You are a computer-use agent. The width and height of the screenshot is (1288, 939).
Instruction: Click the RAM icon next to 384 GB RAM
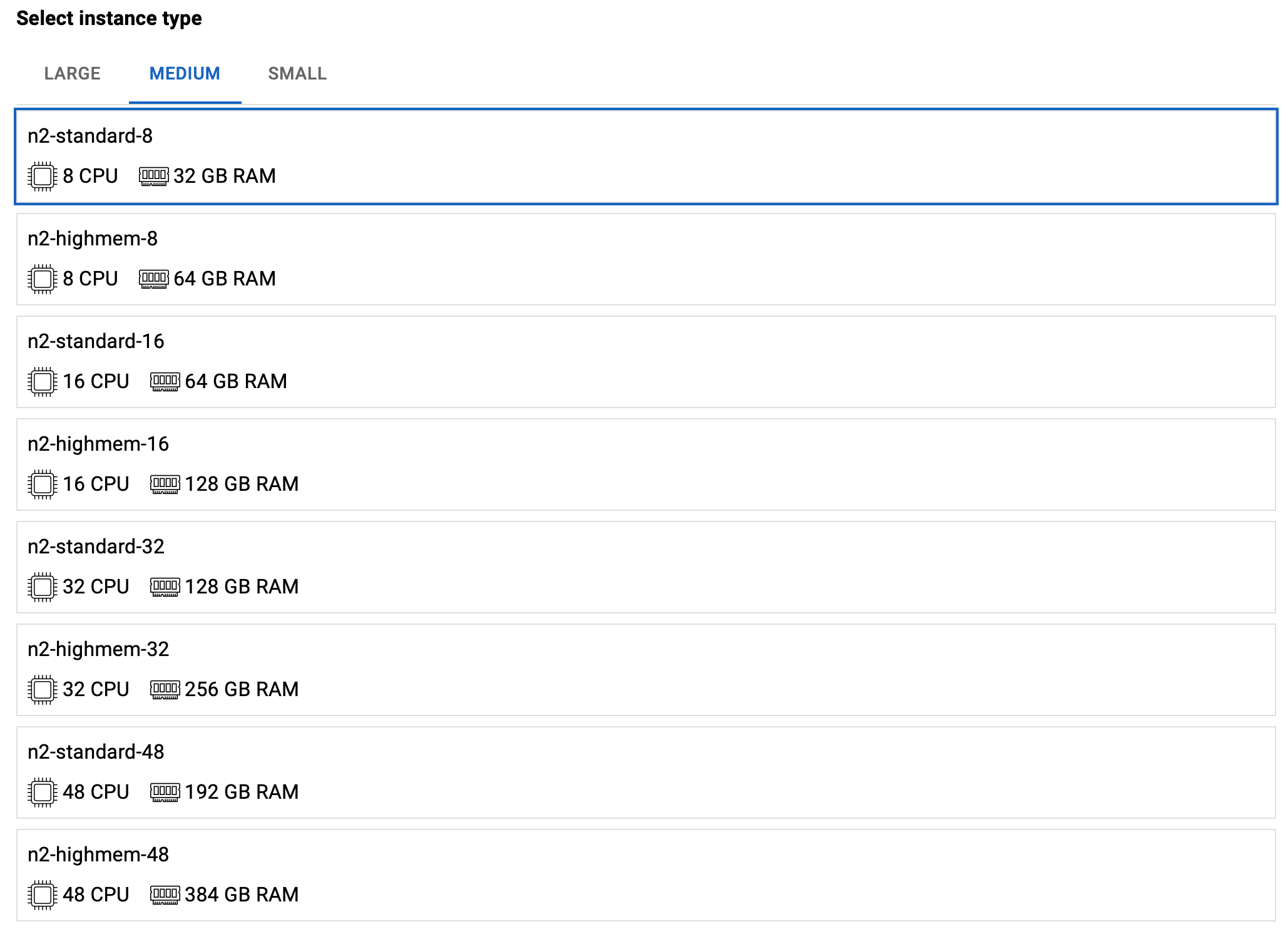(165, 895)
